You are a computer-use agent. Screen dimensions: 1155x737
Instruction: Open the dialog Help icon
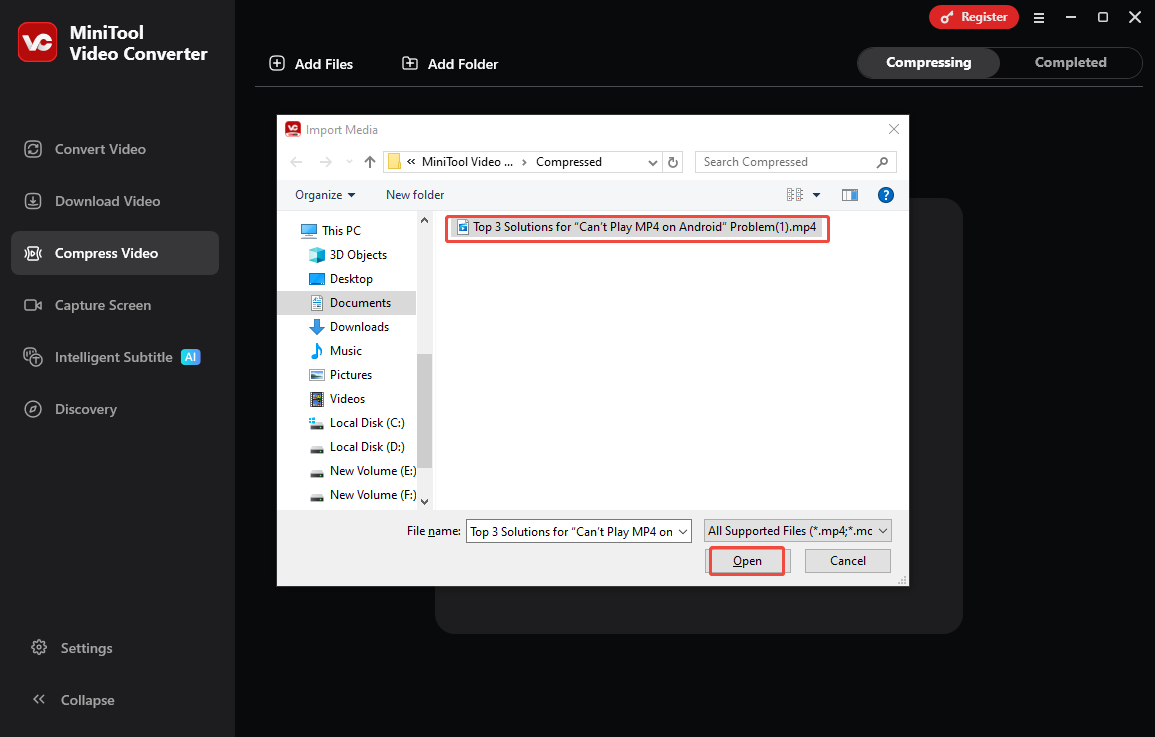tap(886, 195)
